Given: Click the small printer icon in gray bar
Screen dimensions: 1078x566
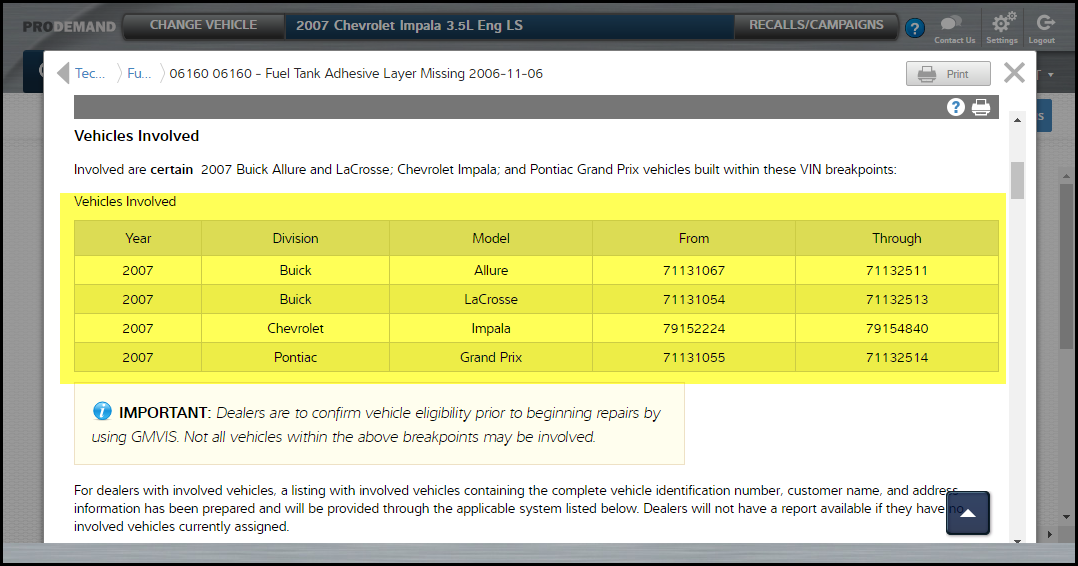Looking at the screenshot, I should [x=981, y=107].
